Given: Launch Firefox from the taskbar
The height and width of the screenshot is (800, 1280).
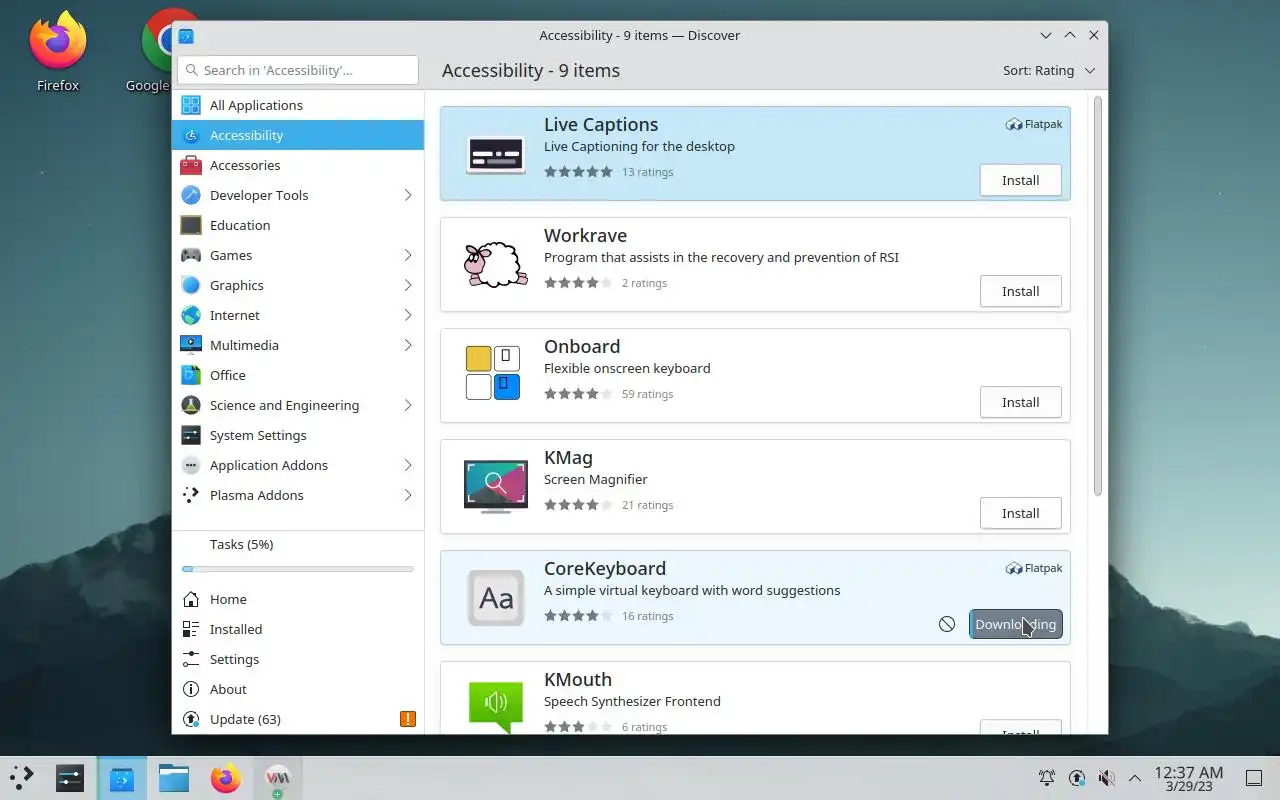Looking at the screenshot, I should [226, 778].
